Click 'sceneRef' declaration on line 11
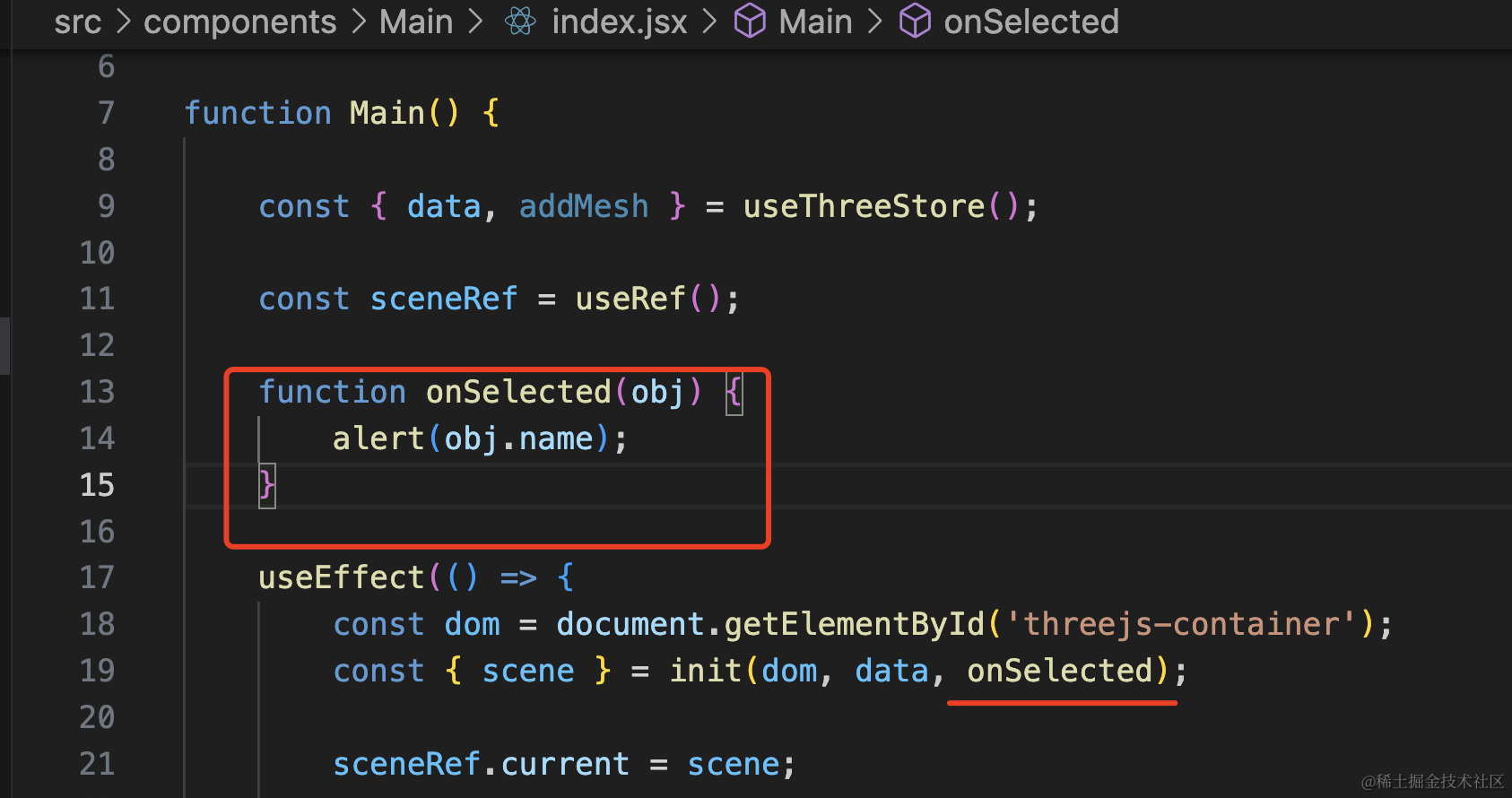The width and height of the screenshot is (1512, 798). [444, 299]
